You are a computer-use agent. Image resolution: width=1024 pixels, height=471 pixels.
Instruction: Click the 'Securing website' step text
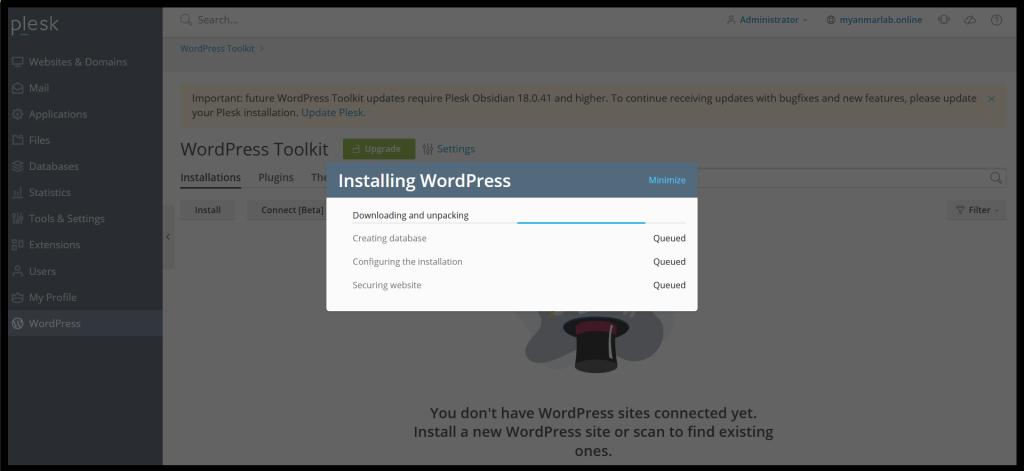point(387,285)
